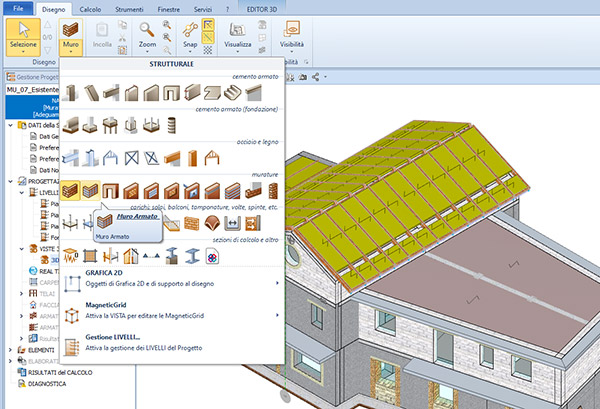
Task: Pick the plinth on piles icon
Action: coord(110,125)
